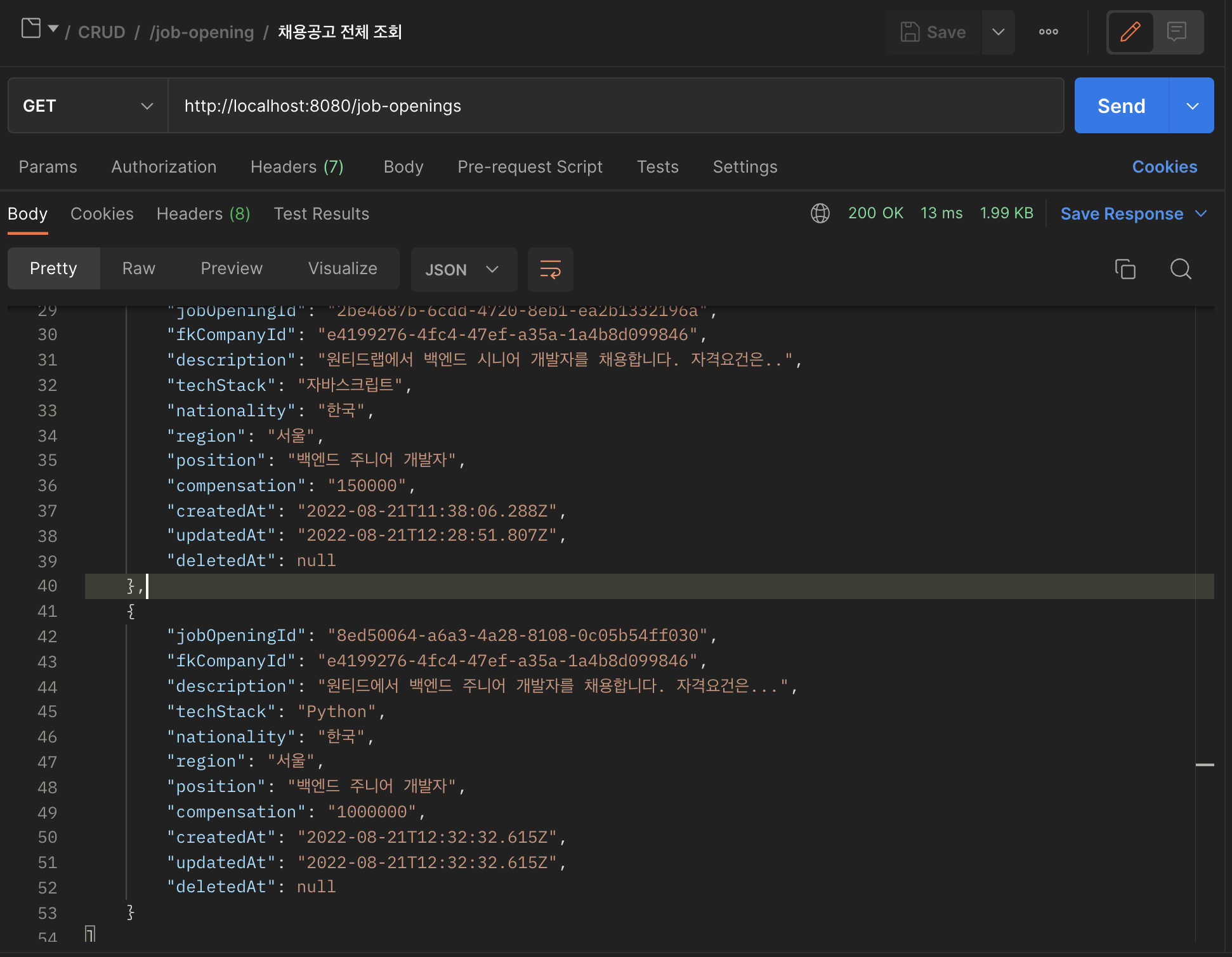Save the current request
This screenshot has height=957, width=1232.
(x=933, y=32)
